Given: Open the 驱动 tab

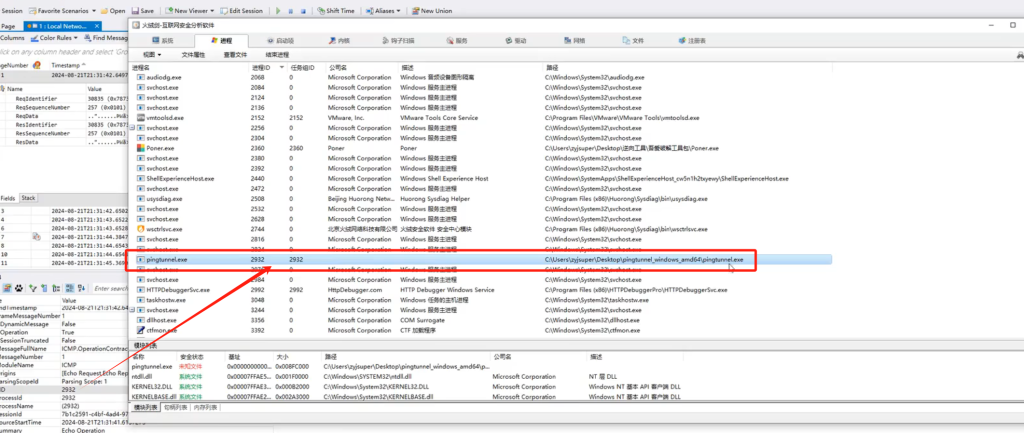Looking at the screenshot, I should pos(516,40).
